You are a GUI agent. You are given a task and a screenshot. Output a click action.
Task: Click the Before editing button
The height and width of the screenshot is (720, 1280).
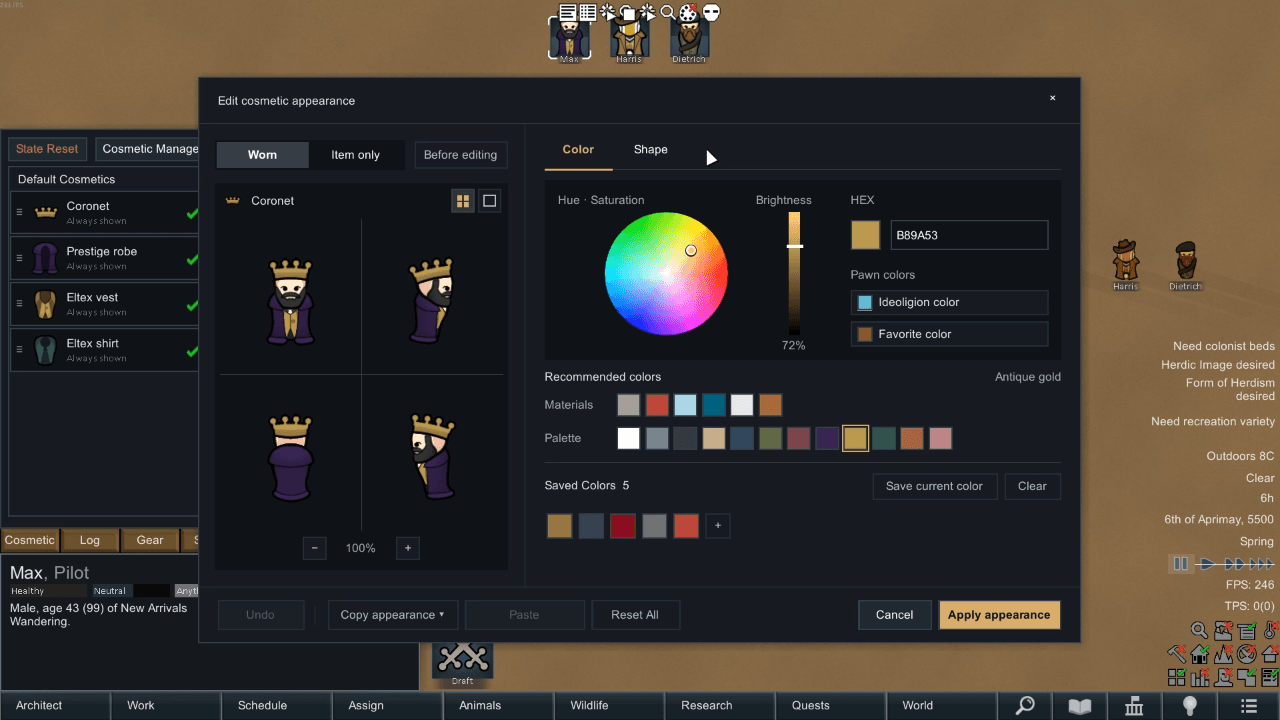coord(460,155)
